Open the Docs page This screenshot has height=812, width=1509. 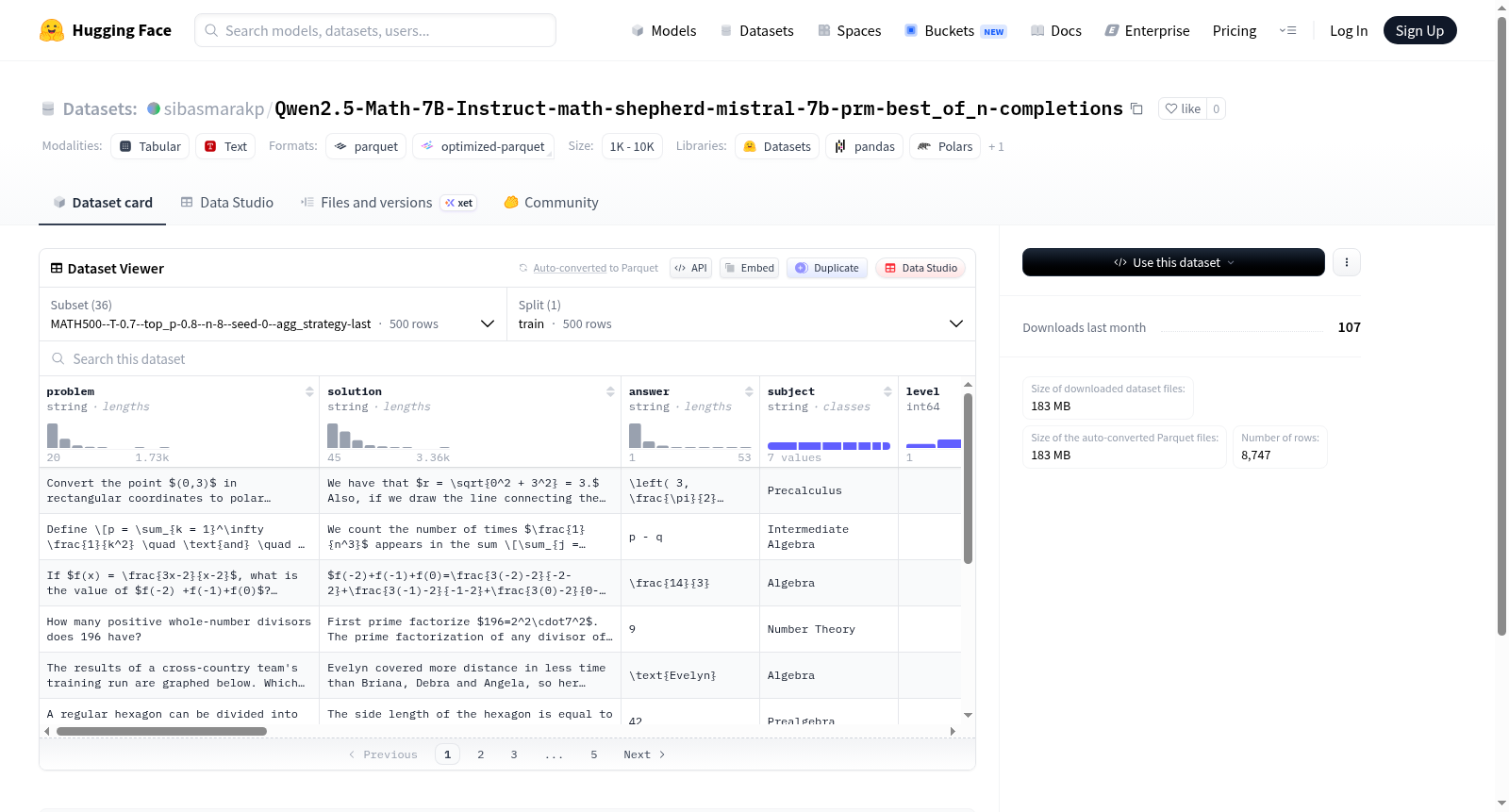click(x=1056, y=30)
